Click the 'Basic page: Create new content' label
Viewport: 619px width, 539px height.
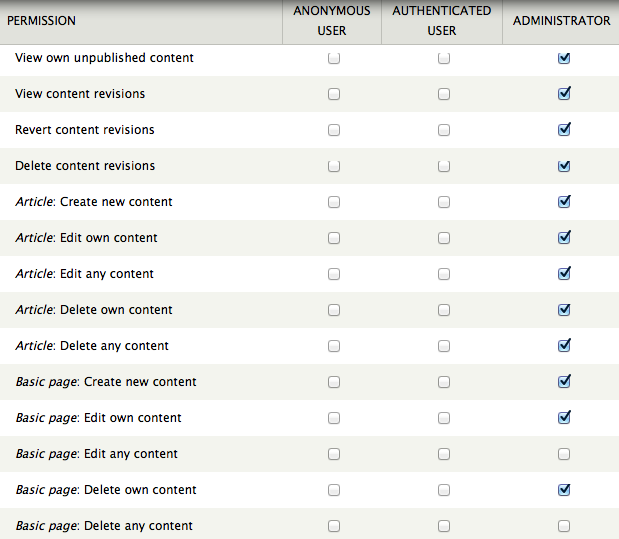click(x=106, y=382)
